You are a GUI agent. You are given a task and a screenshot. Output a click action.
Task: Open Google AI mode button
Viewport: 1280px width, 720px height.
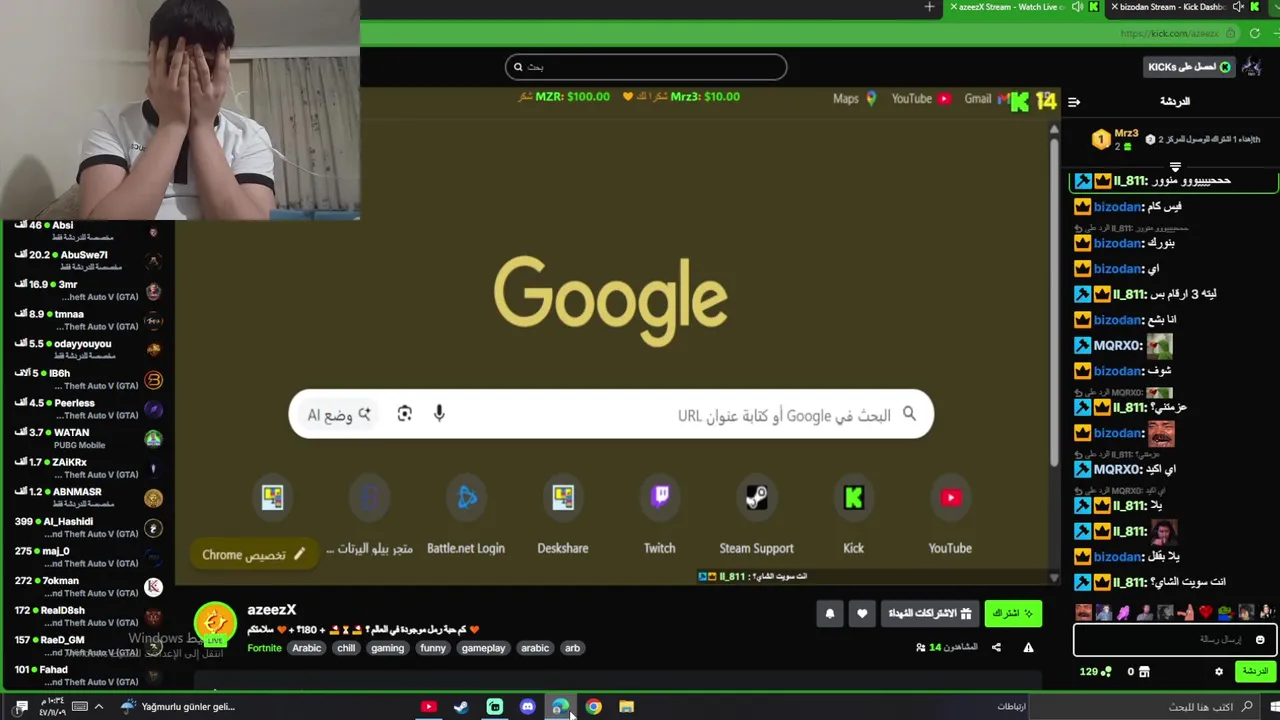(x=339, y=414)
